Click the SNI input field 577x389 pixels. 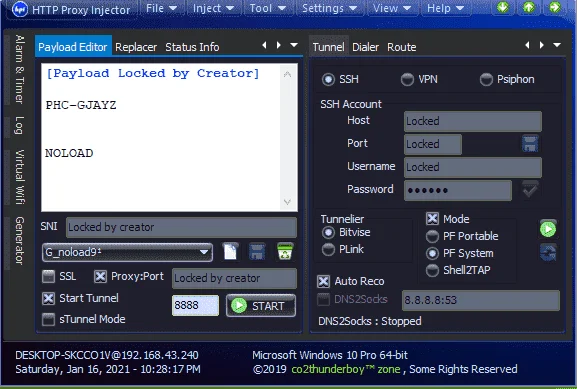[x=181, y=227]
